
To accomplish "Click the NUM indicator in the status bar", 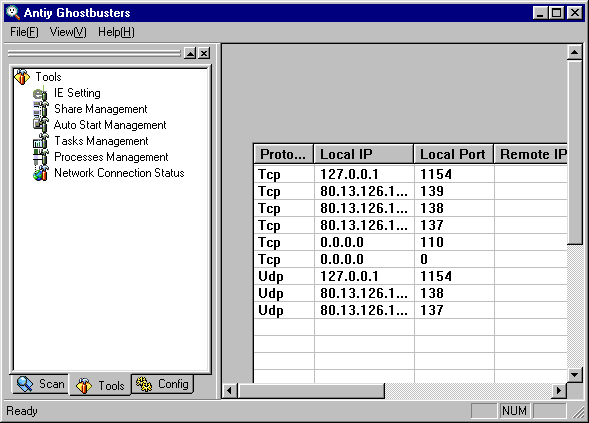I will coord(514,411).
